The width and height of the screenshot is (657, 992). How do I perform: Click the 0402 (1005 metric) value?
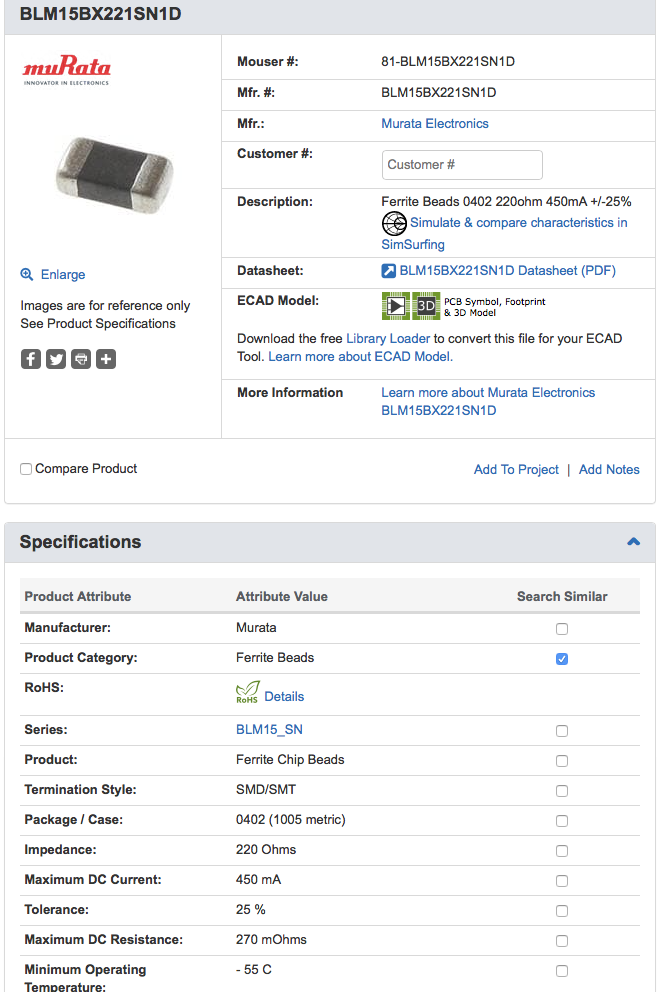[291, 819]
